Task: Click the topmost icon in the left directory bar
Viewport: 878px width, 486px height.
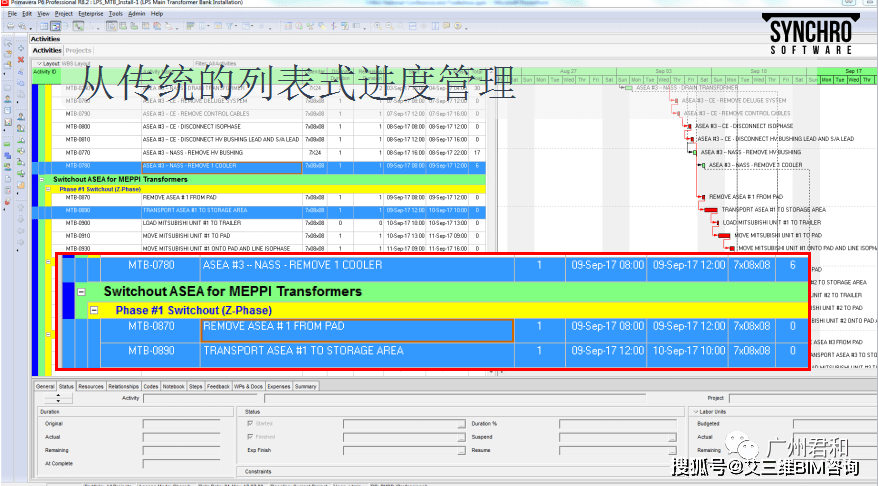Action: pyautogui.click(x=8, y=44)
